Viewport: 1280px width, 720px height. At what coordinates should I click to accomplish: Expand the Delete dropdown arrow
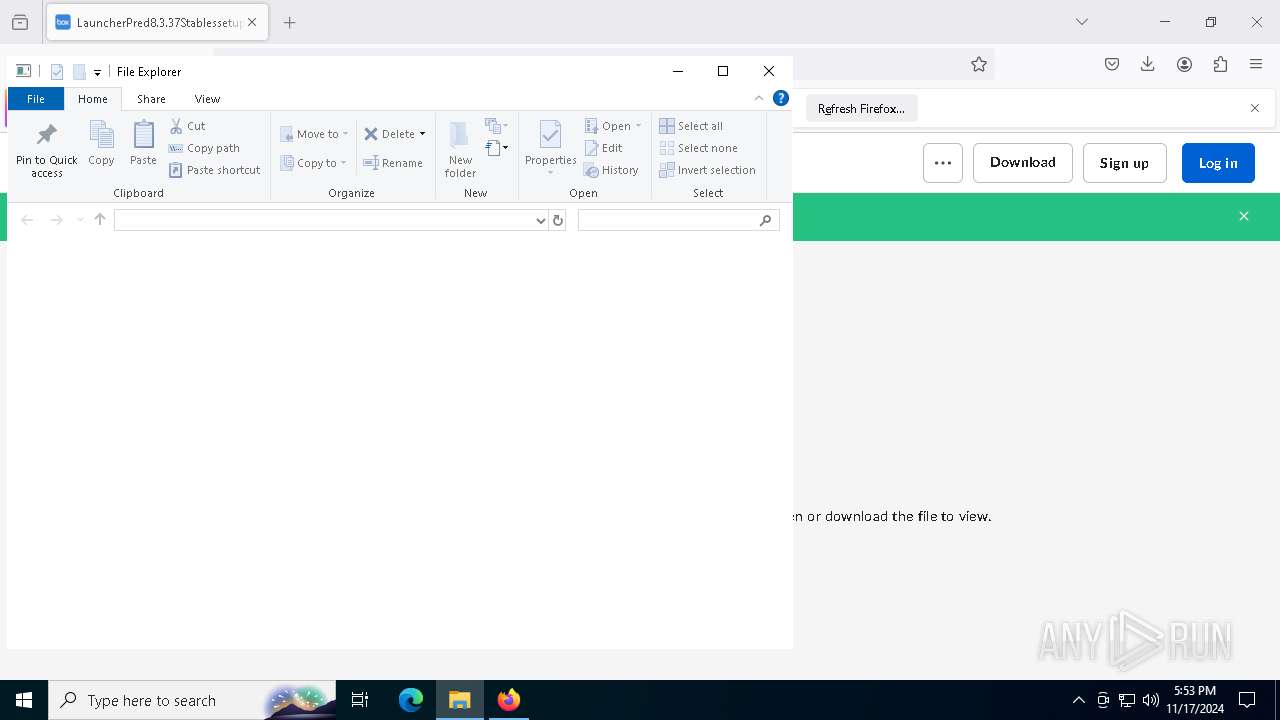pyautogui.click(x=422, y=134)
